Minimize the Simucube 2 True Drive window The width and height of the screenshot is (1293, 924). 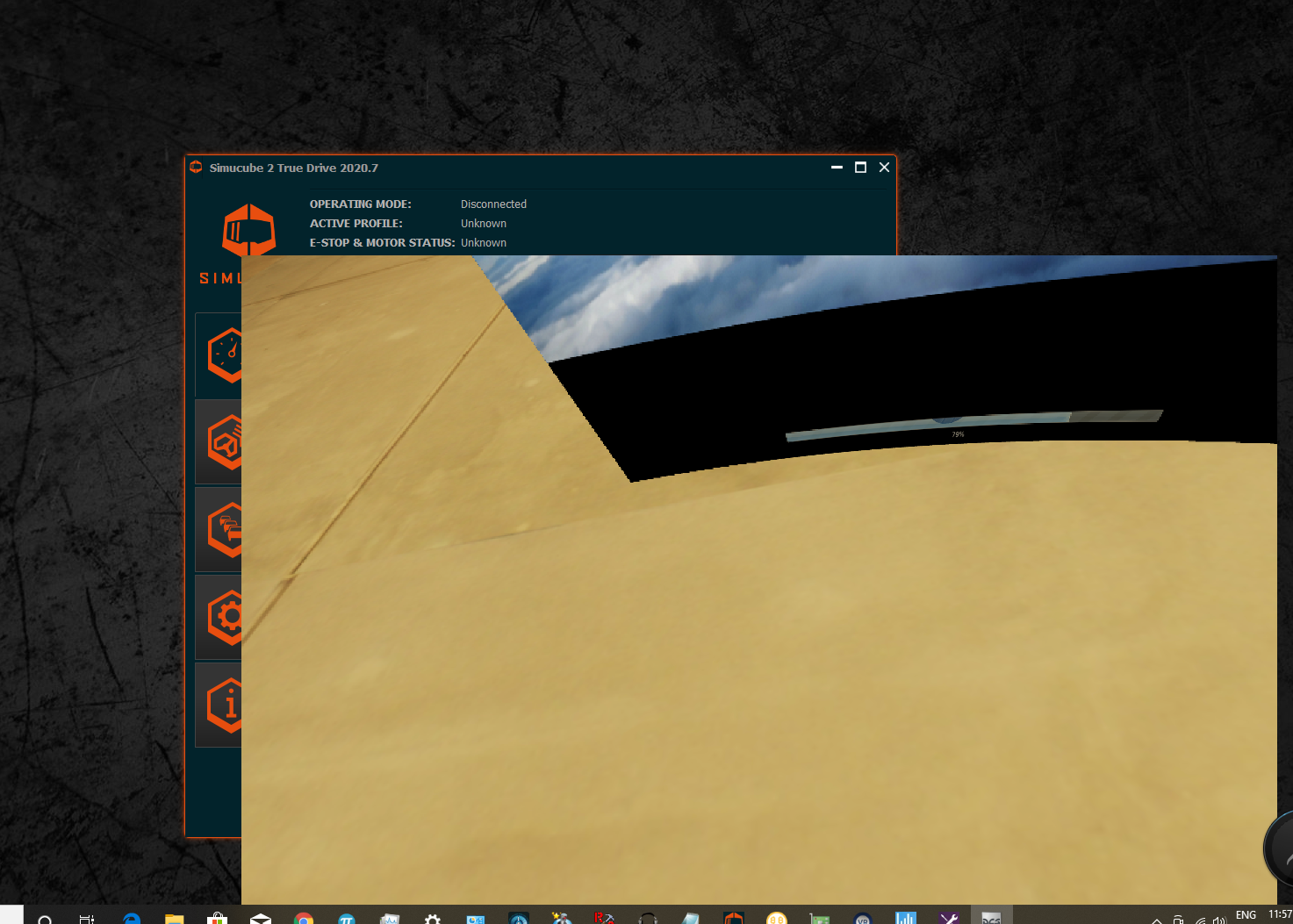click(837, 168)
